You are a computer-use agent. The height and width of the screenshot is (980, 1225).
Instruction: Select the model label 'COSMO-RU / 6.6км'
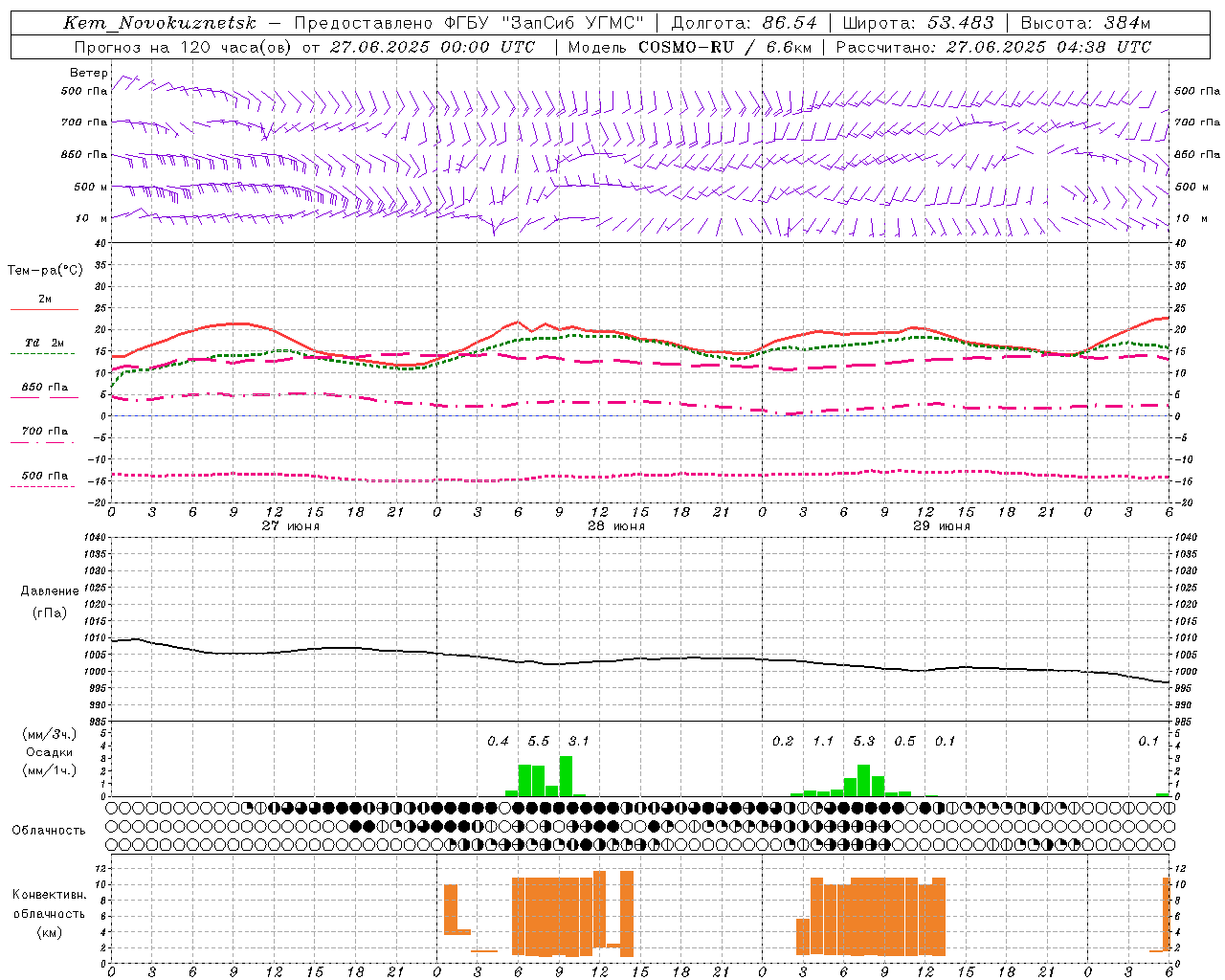point(724,47)
